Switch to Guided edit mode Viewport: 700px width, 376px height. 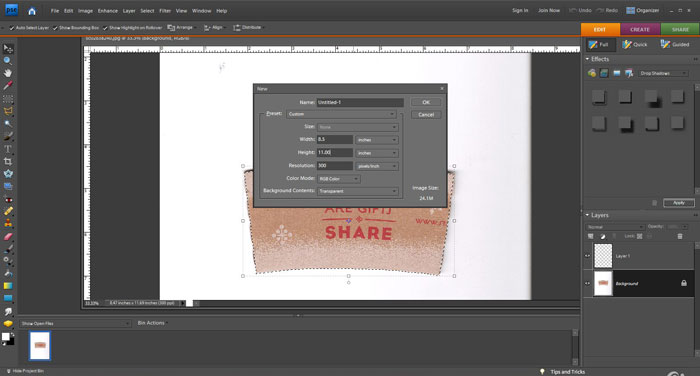click(x=675, y=44)
